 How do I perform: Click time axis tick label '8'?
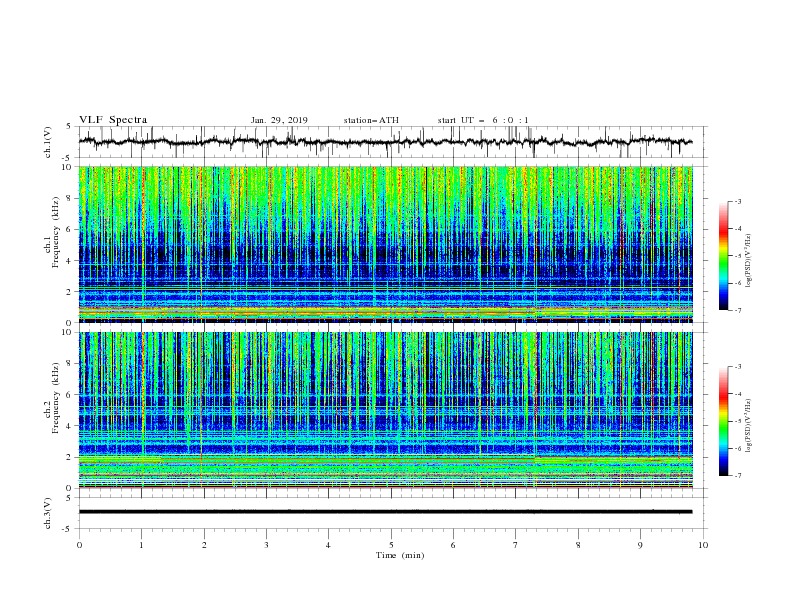point(578,545)
